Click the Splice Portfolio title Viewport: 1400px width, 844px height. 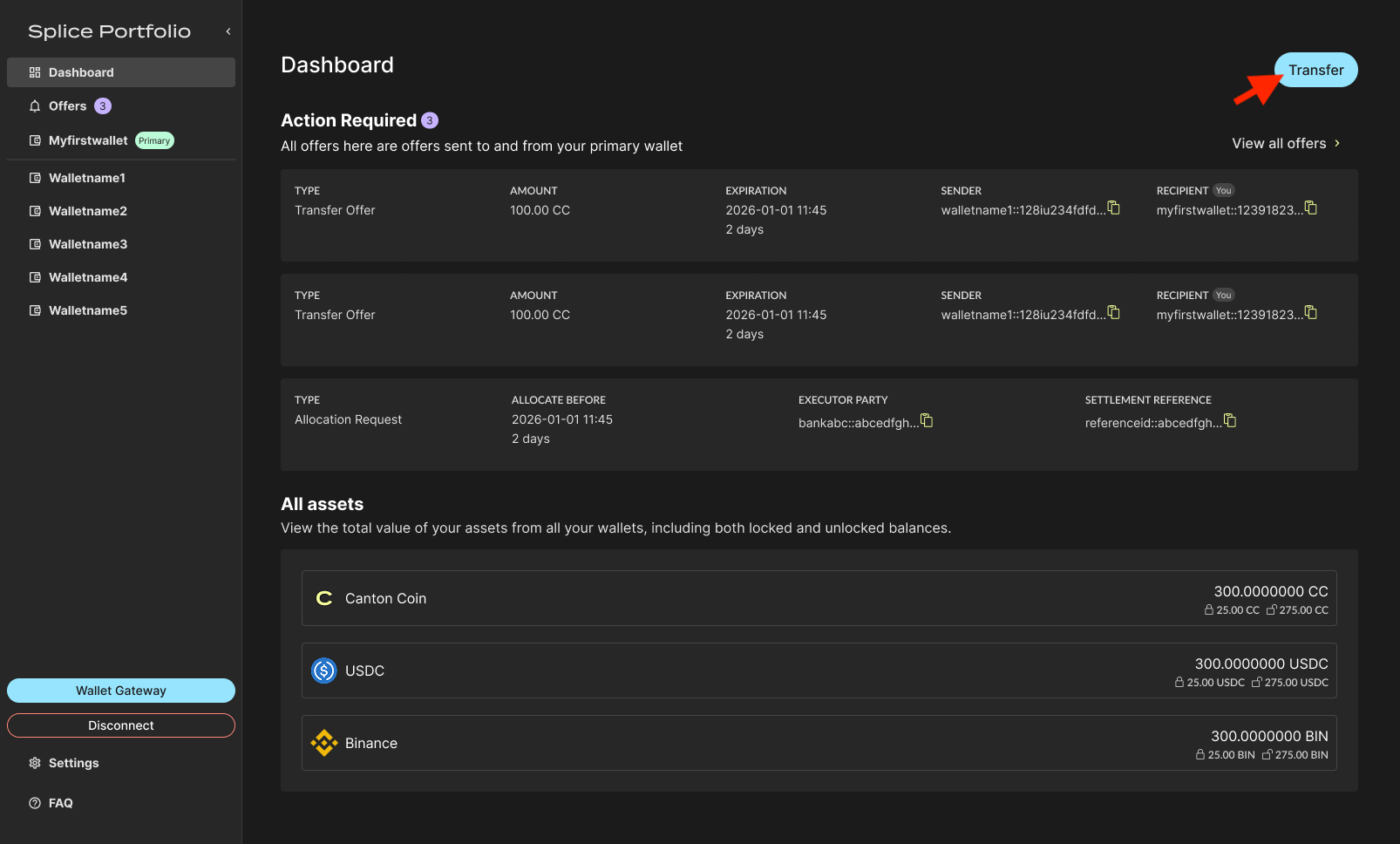[x=109, y=31]
